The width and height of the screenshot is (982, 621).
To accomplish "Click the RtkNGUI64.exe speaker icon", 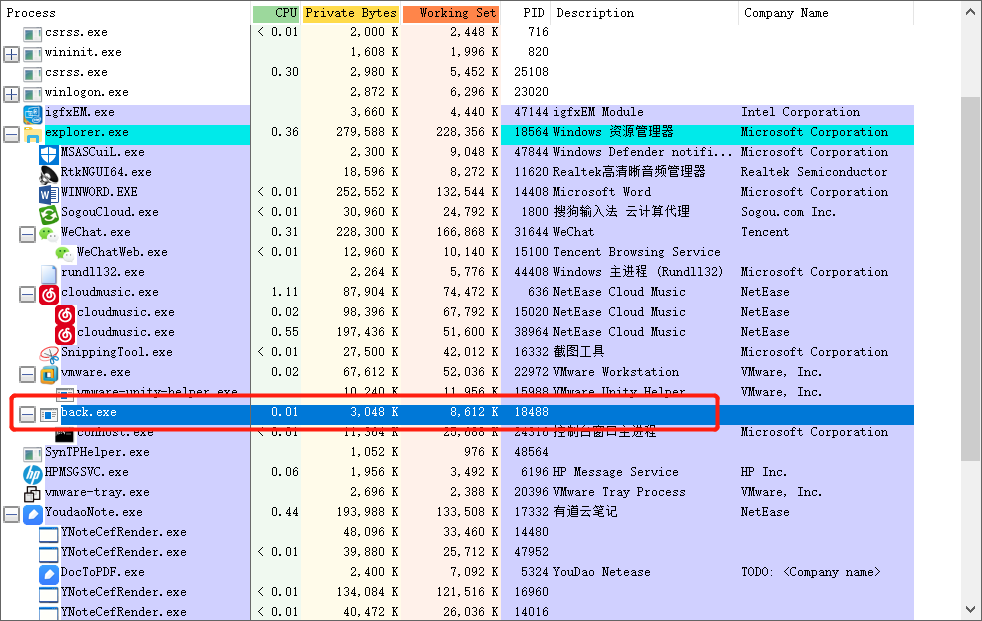I will coord(49,173).
